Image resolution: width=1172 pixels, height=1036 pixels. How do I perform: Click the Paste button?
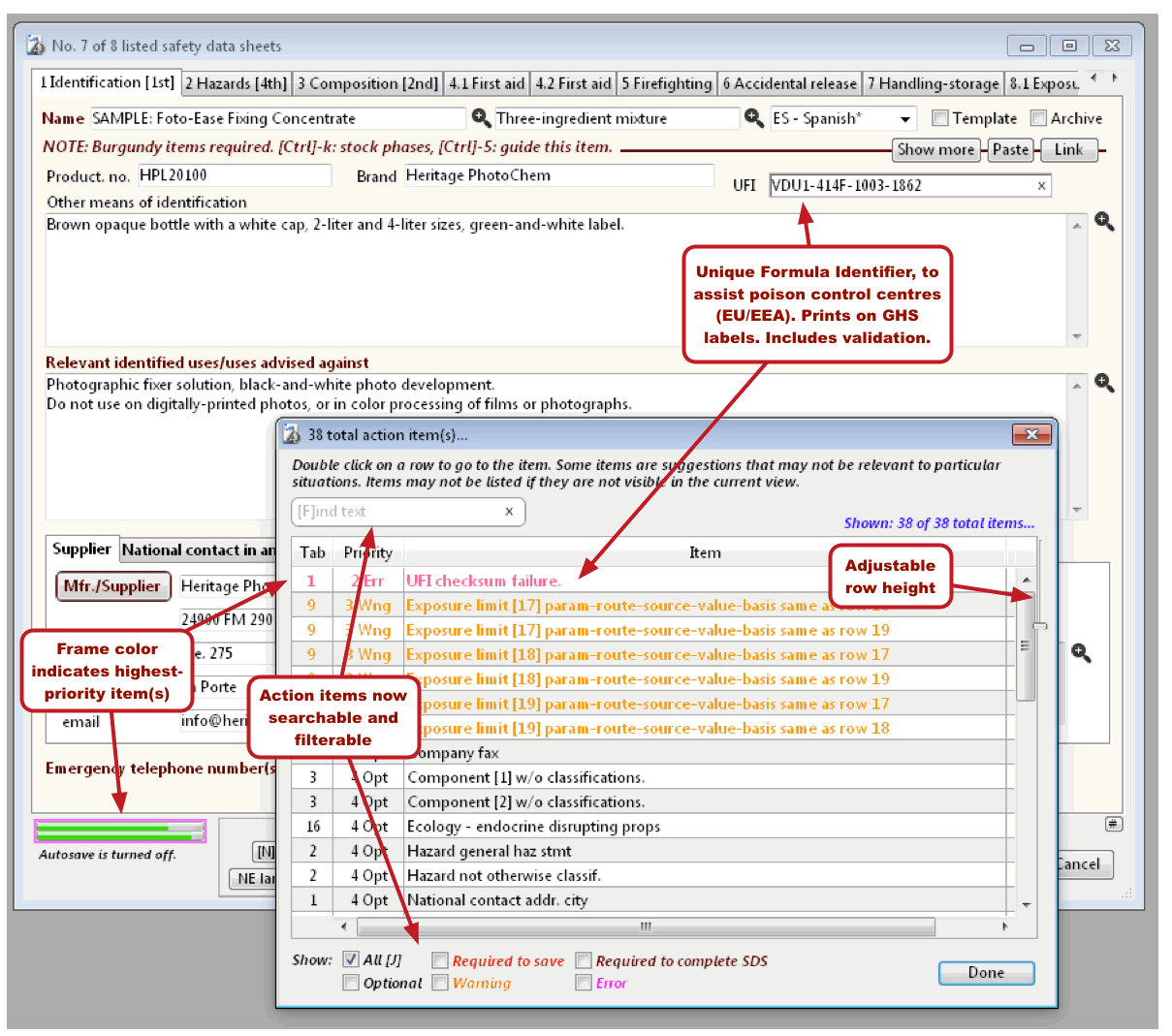point(1010,149)
